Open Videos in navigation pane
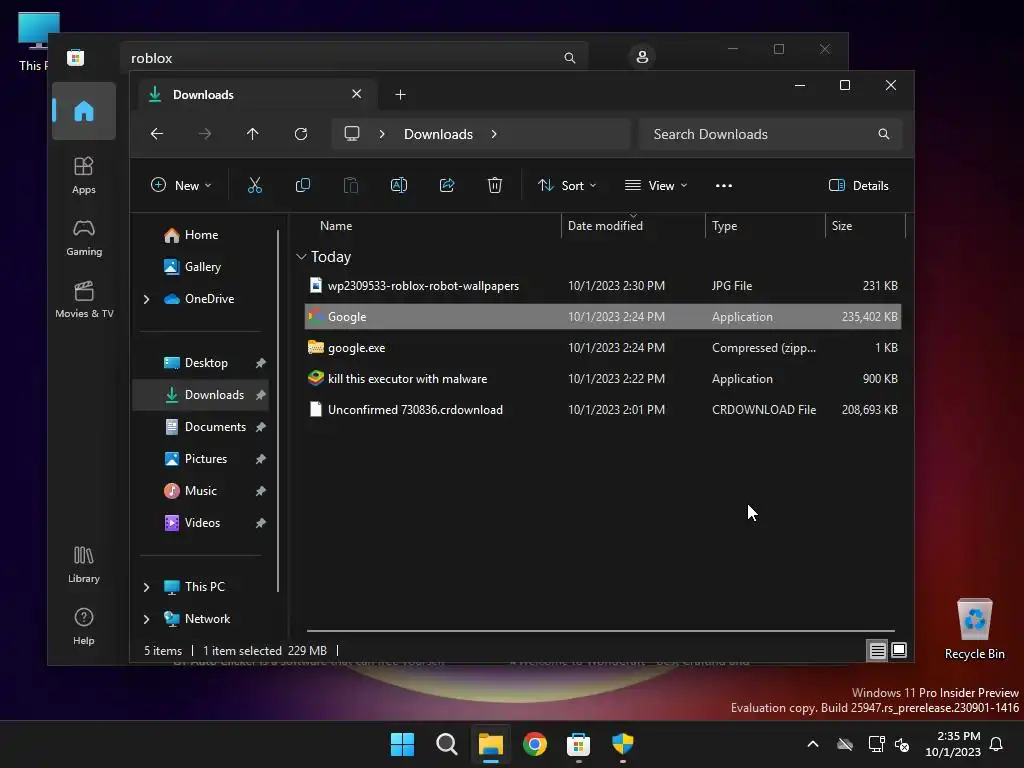The height and width of the screenshot is (768, 1024). 200,523
